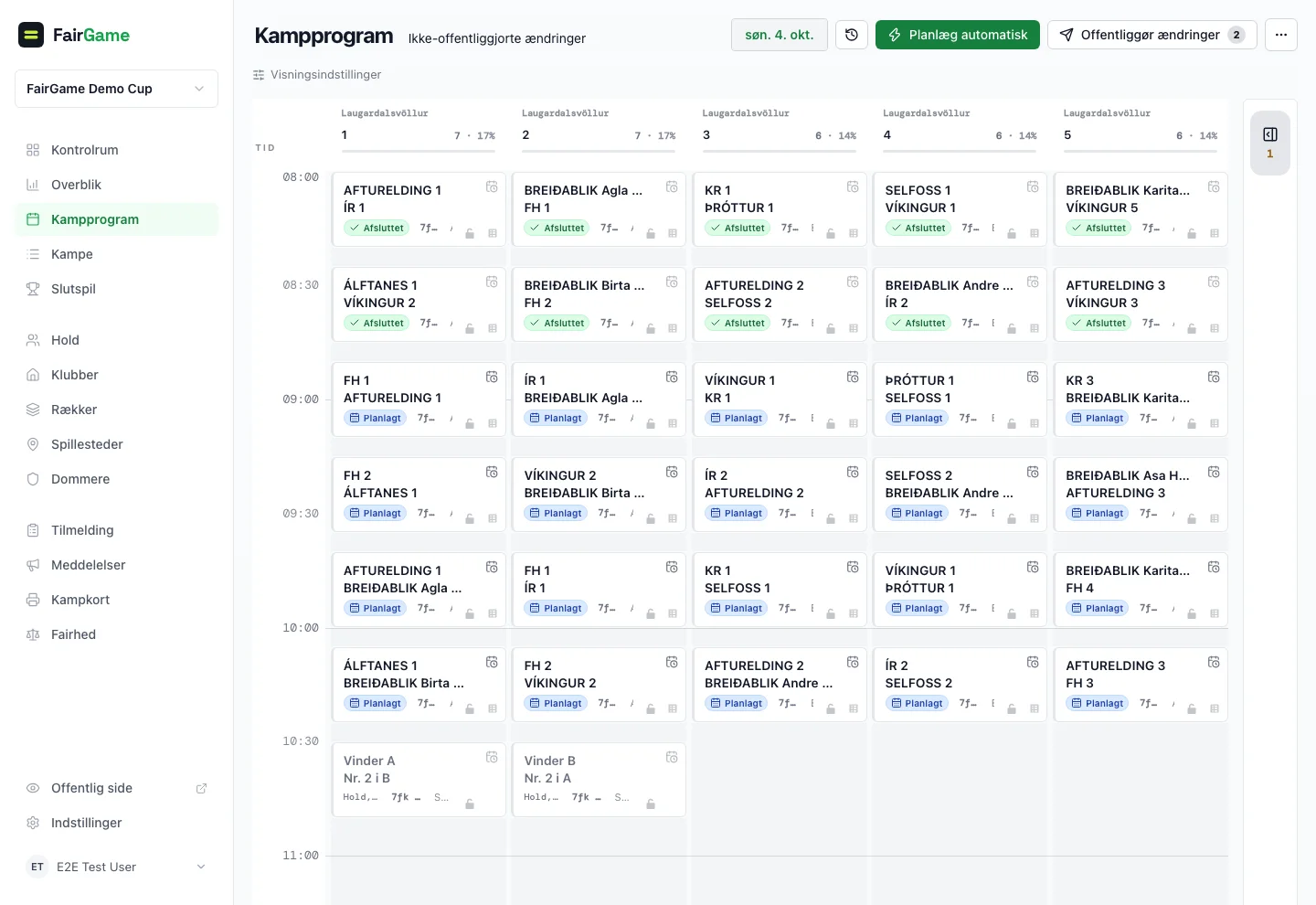Toggle the lock on KR 1 vs SELFOSS 1
1316x905 pixels.
coord(831,613)
